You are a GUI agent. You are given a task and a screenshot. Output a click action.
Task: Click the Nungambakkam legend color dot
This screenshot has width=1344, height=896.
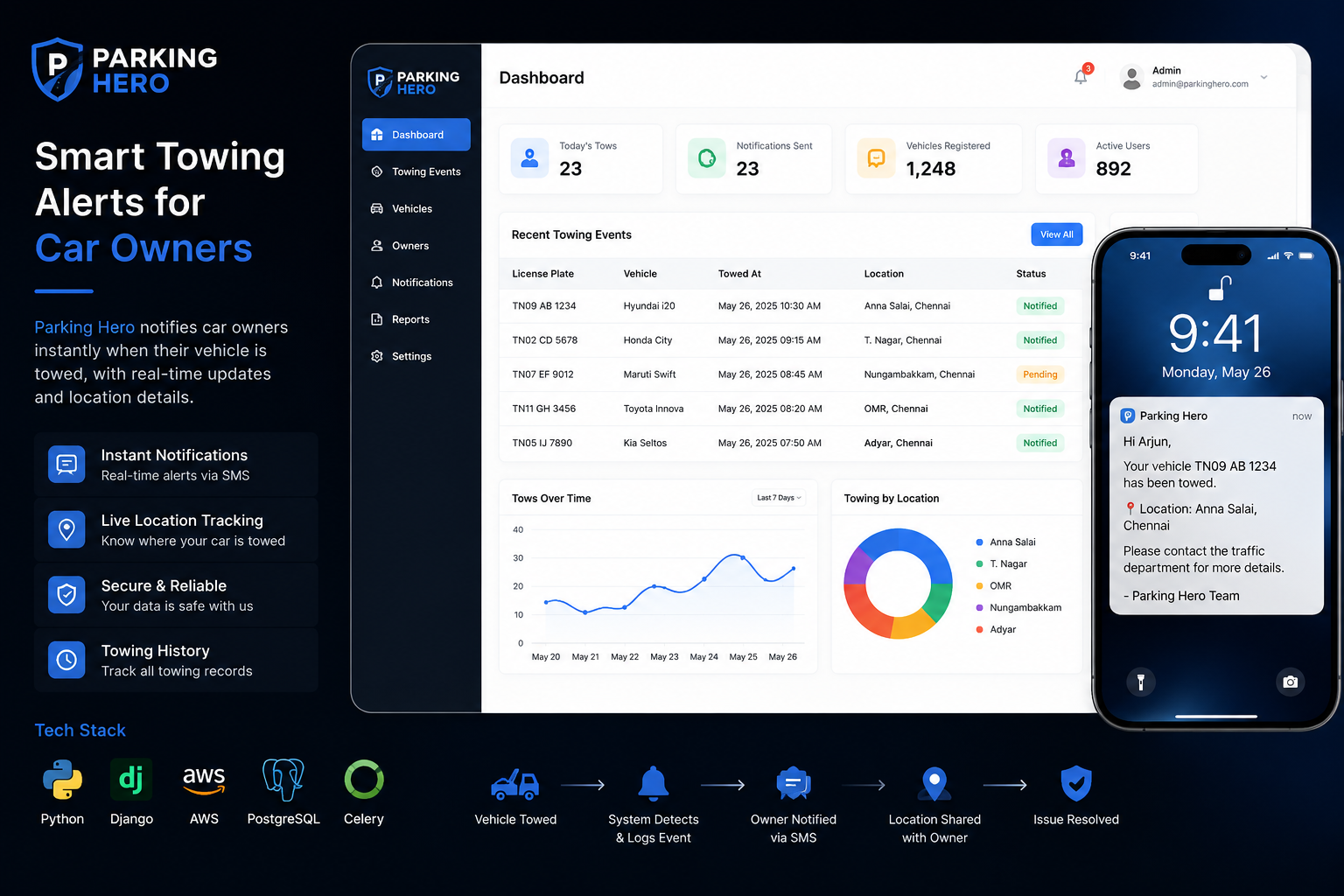(x=979, y=607)
